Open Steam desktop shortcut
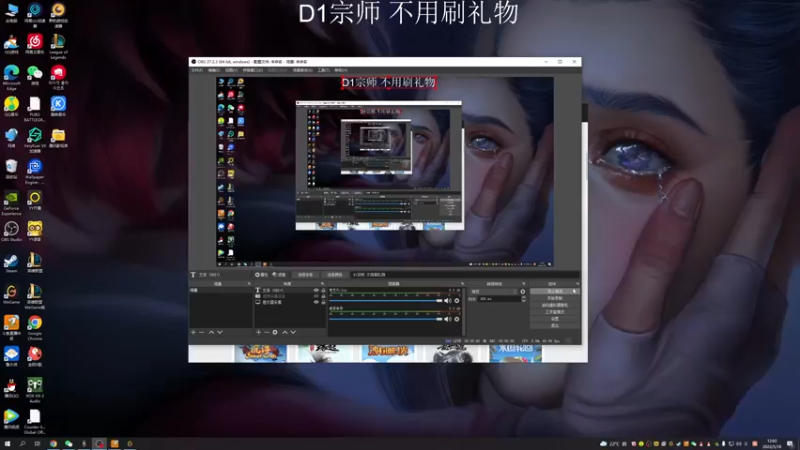The image size is (800, 450). (11, 263)
